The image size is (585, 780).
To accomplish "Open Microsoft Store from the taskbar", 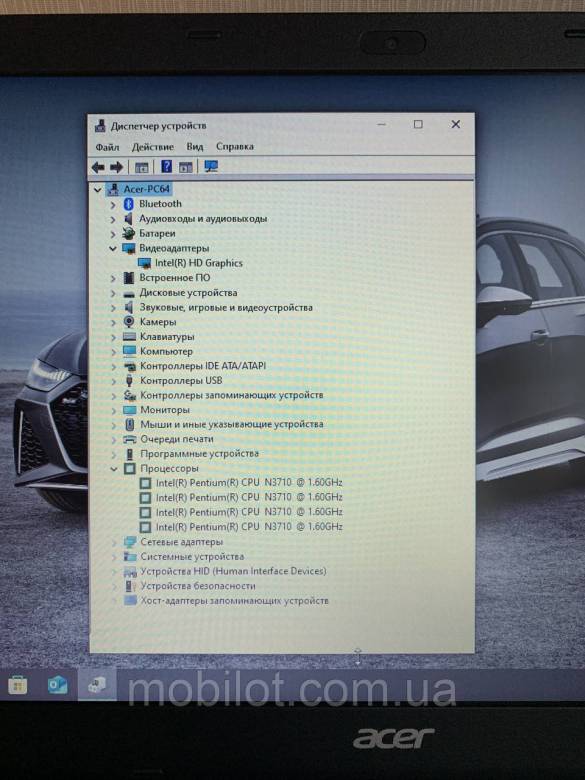I will point(17,686).
